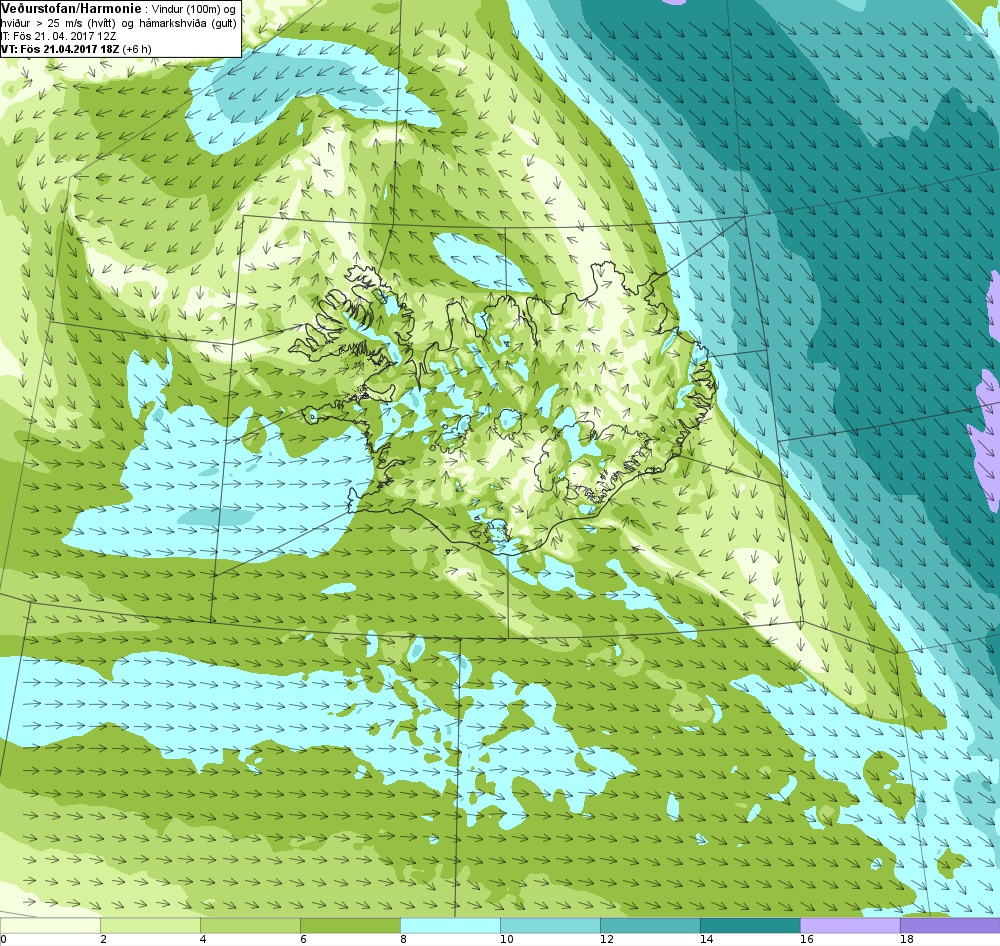Click the legend value label '16'

[807, 939]
